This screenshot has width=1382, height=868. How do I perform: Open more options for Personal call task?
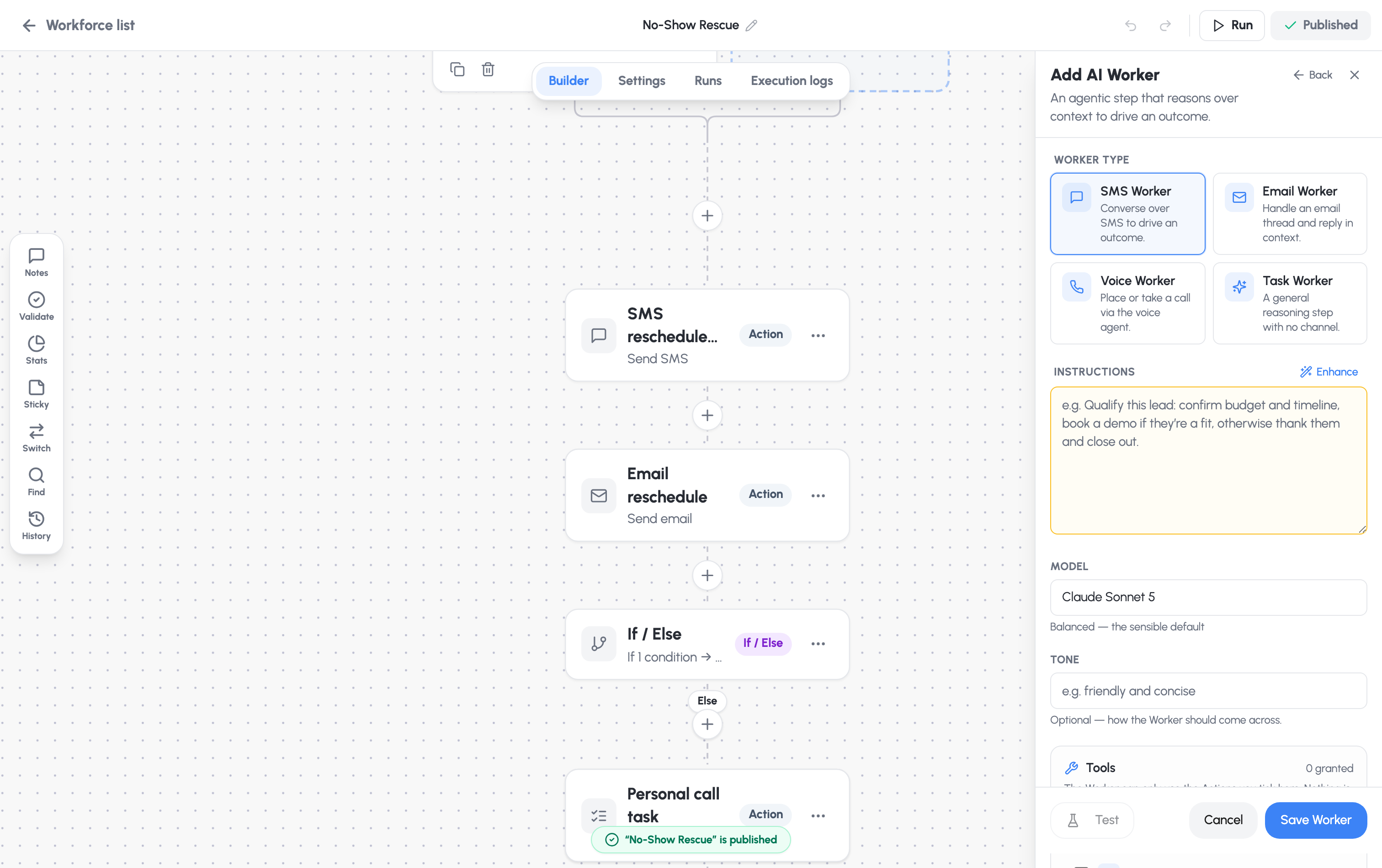[818, 815]
